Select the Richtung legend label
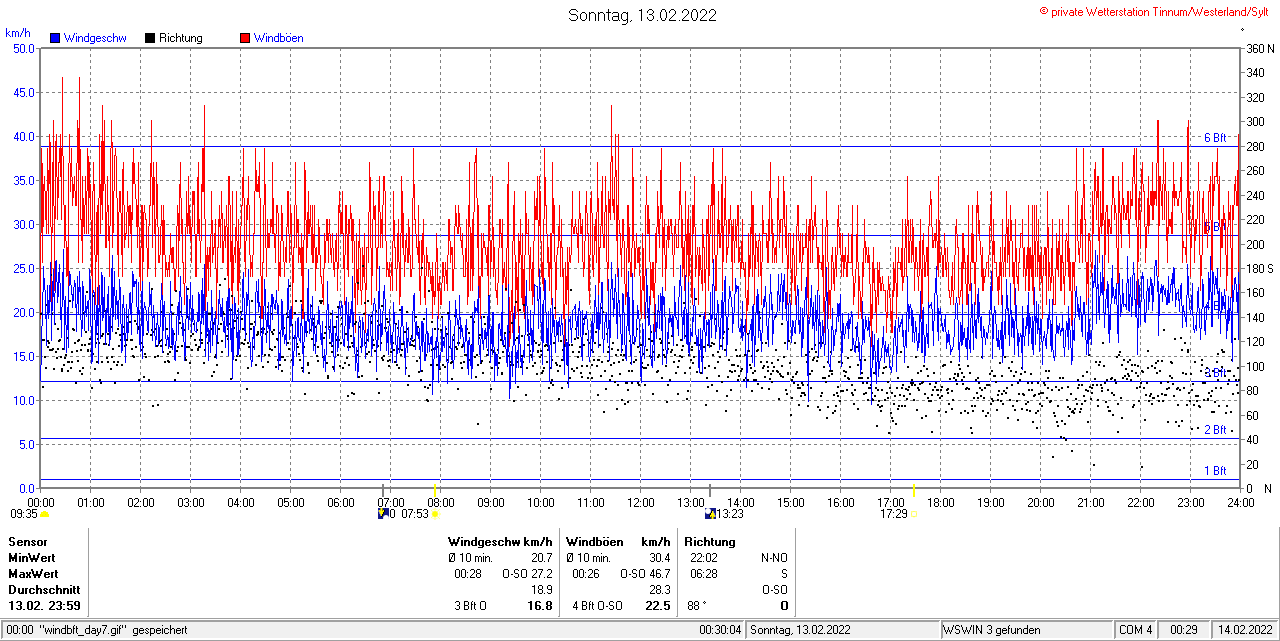This screenshot has height=641, width=1280. pyautogui.click(x=181, y=38)
